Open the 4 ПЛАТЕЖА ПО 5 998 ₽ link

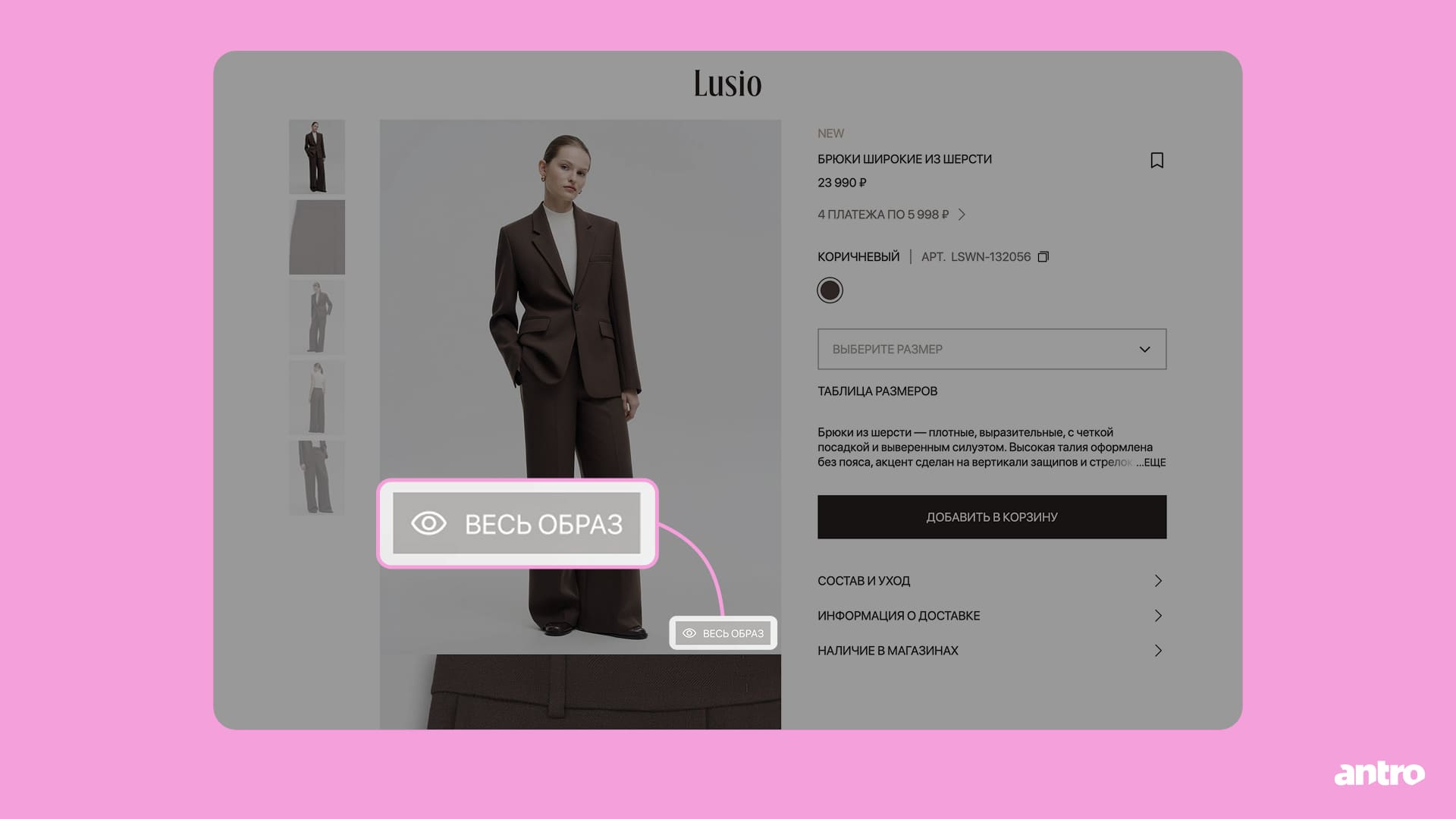883,215
